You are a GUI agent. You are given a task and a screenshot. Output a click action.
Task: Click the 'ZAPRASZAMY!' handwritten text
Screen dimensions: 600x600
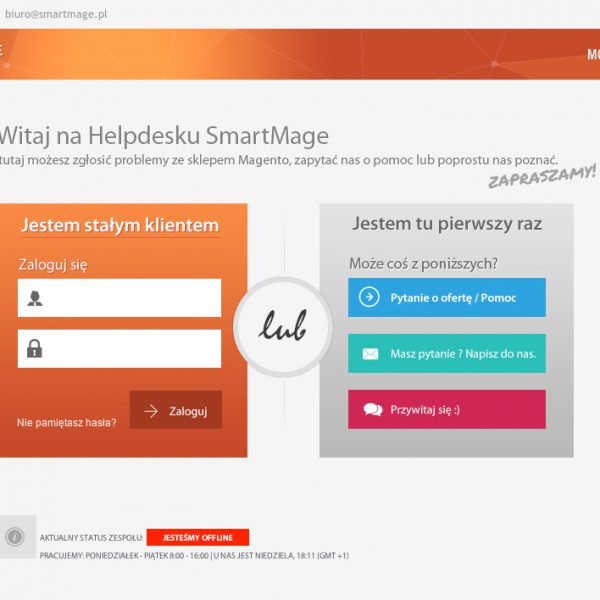542,176
